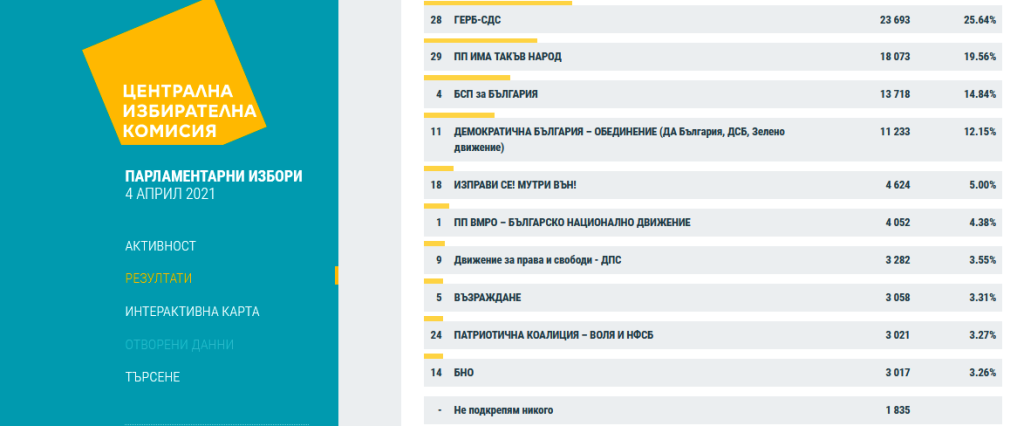1024x426 pixels.
Task: Select БСП за БЪЛГАРИЯ row
Action: point(712,94)
